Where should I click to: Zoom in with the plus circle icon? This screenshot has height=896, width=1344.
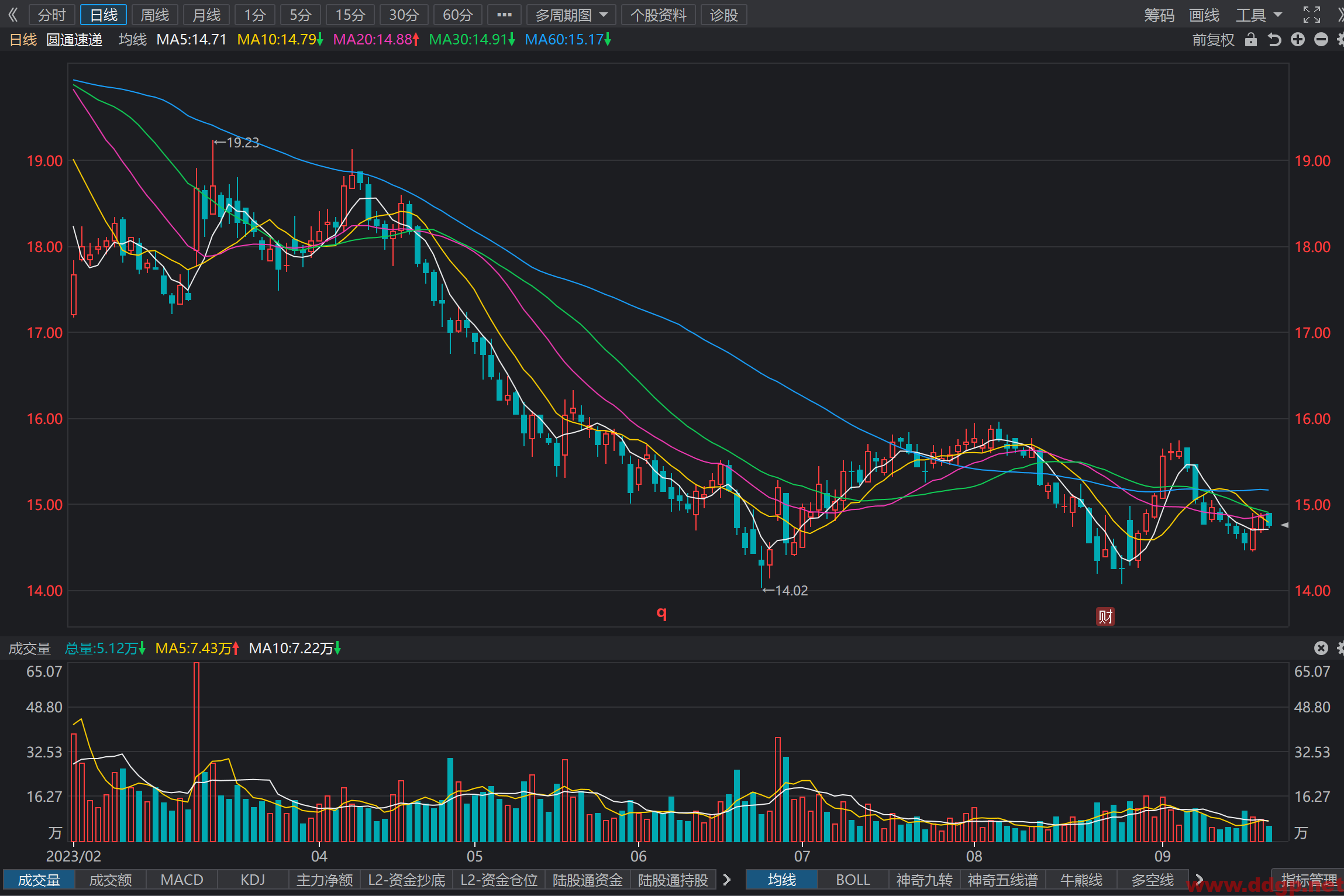pyautogui.click(x=1298, y=40)
